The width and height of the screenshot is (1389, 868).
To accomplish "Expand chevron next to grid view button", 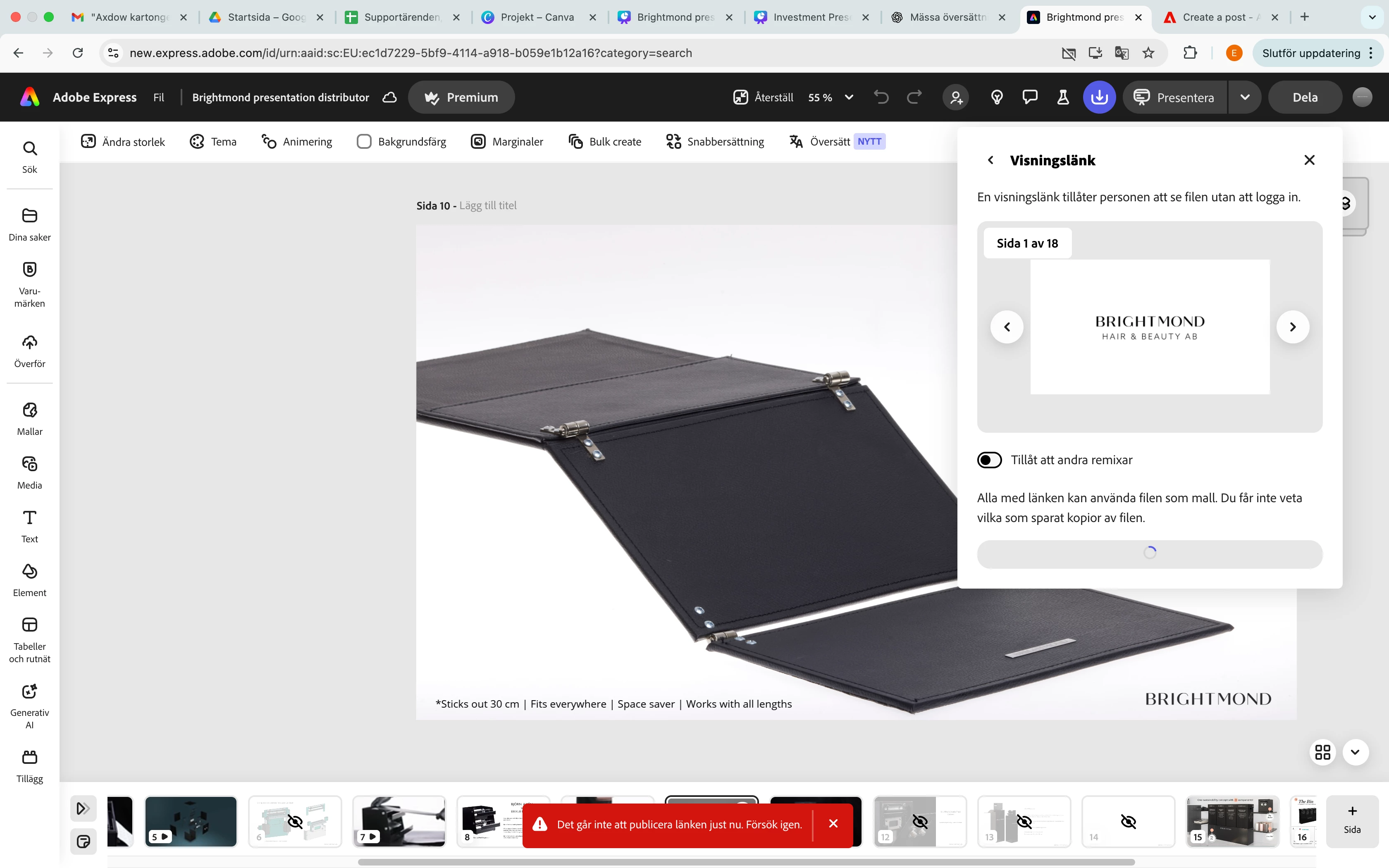I will [1355, 752].
